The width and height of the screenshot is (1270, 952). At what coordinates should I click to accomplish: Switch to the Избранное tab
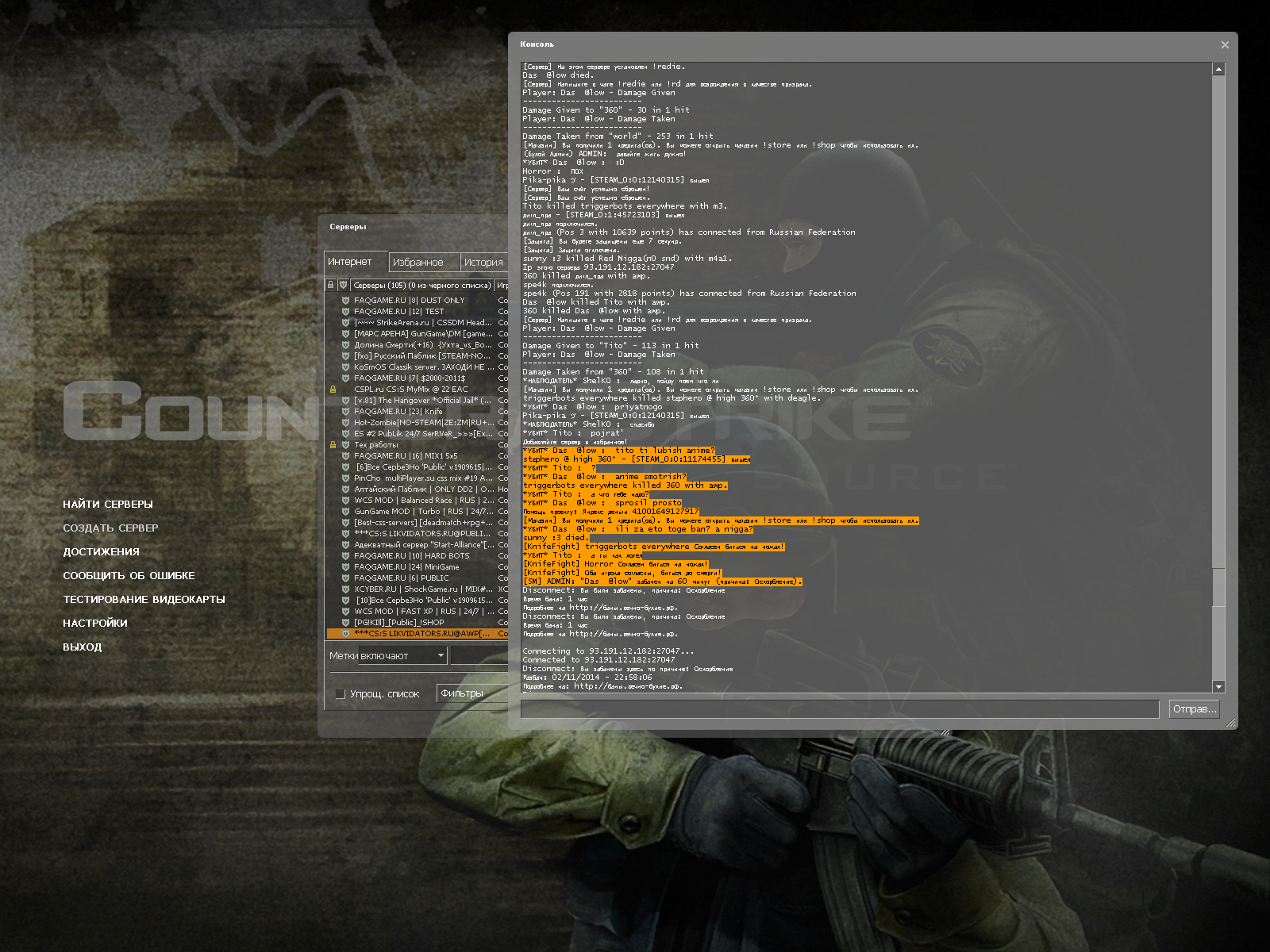point(424,263)
